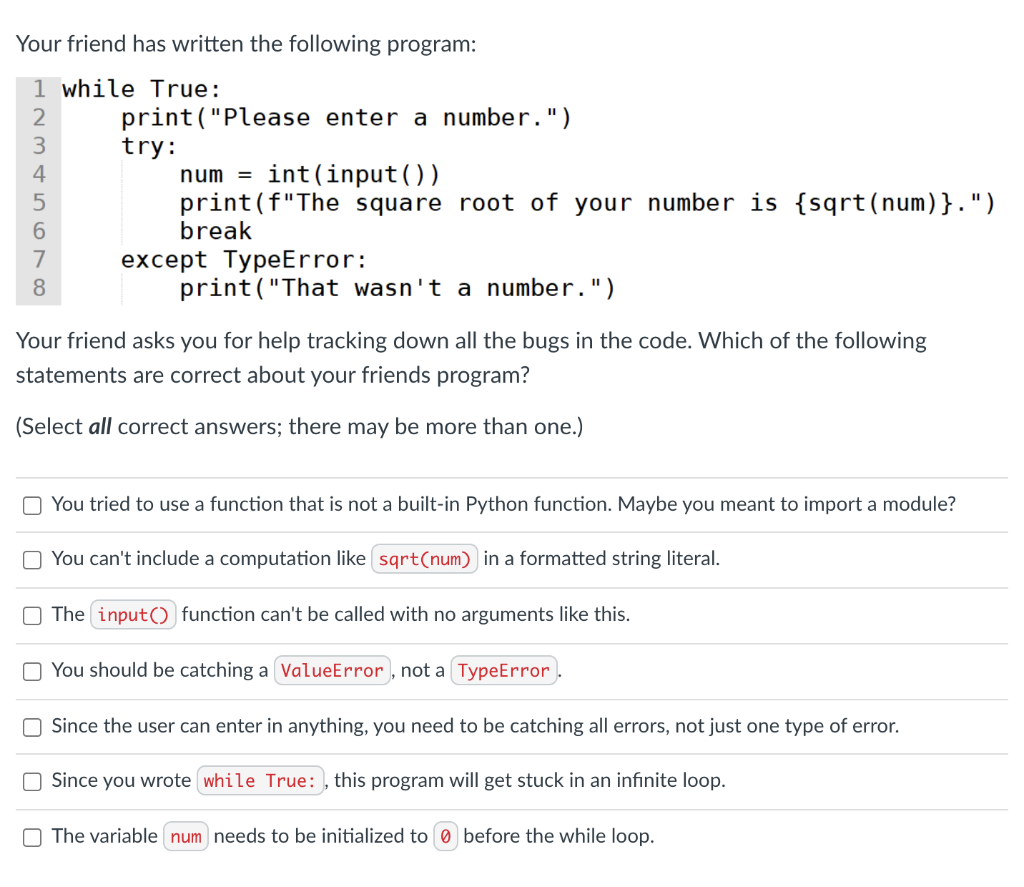Click line number 4 in the code block
Screen dimensions: 1024x887
[x=39, y=174]
